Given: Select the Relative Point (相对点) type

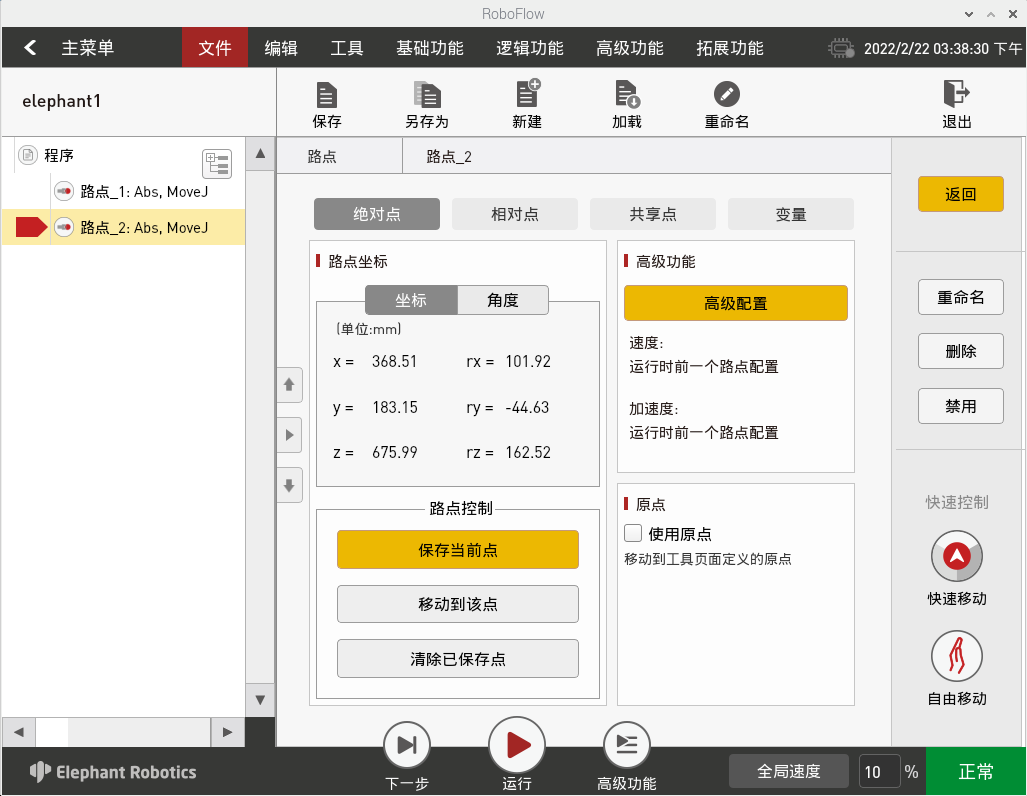Looking at the screenshot, I should (515, 214).
